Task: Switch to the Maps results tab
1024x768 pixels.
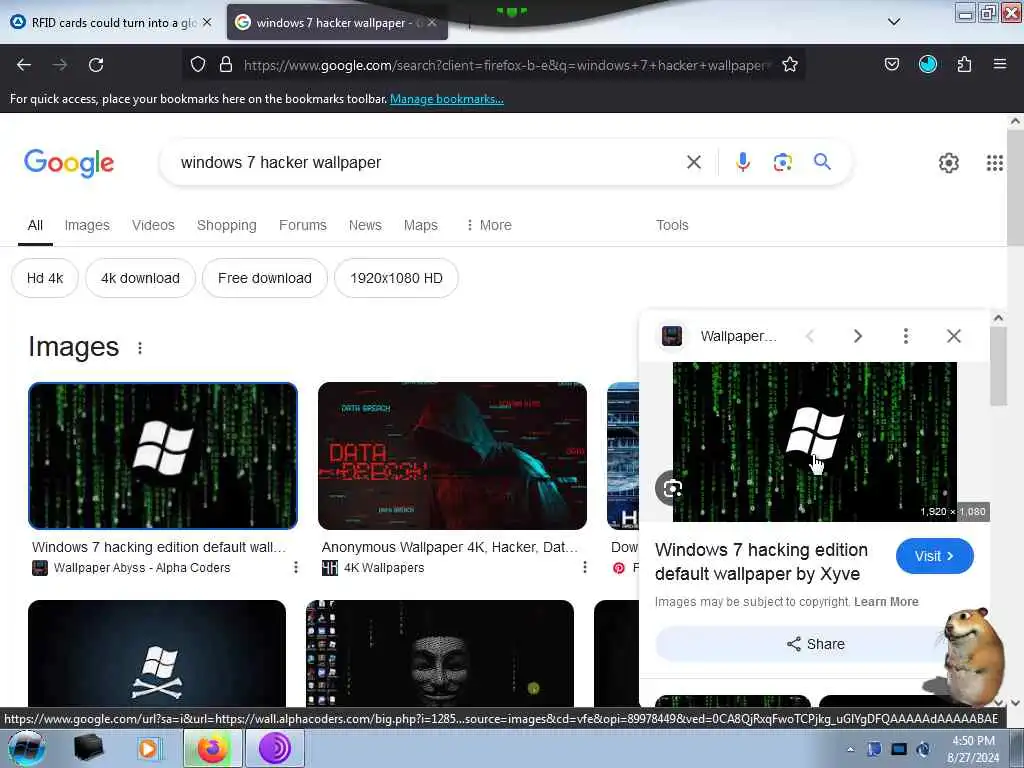Action: pos(421,225)
